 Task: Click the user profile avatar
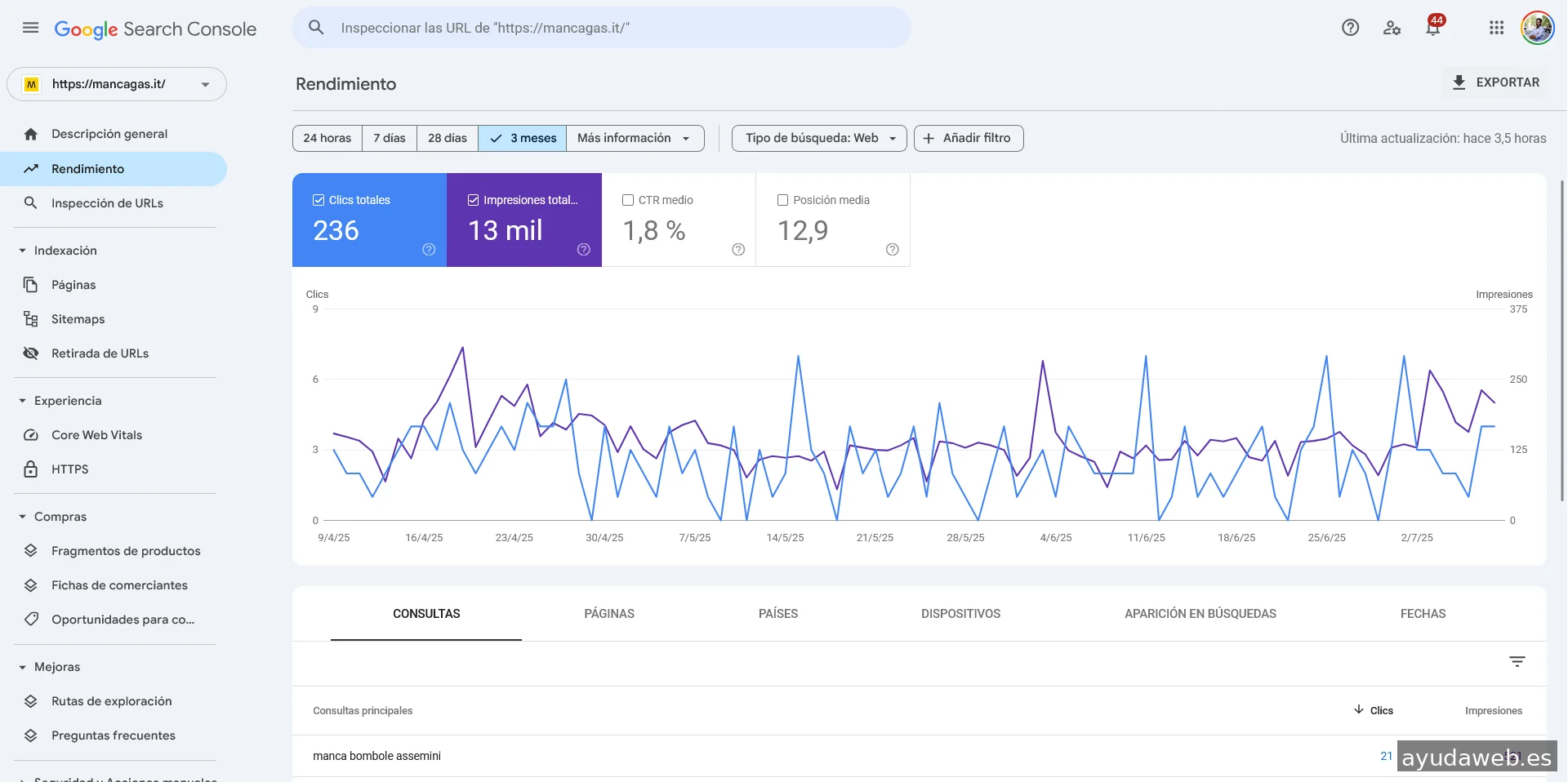1537,28
